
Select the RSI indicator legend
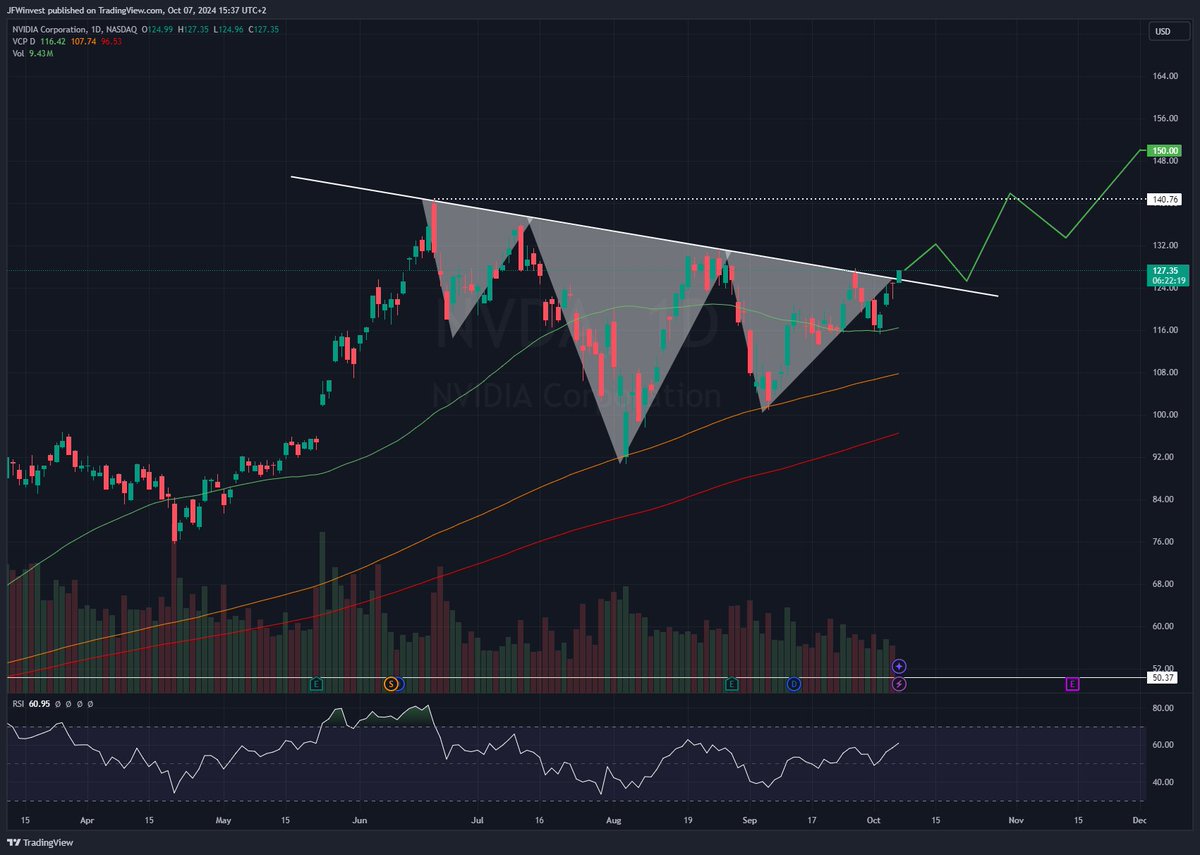[17, 704]
